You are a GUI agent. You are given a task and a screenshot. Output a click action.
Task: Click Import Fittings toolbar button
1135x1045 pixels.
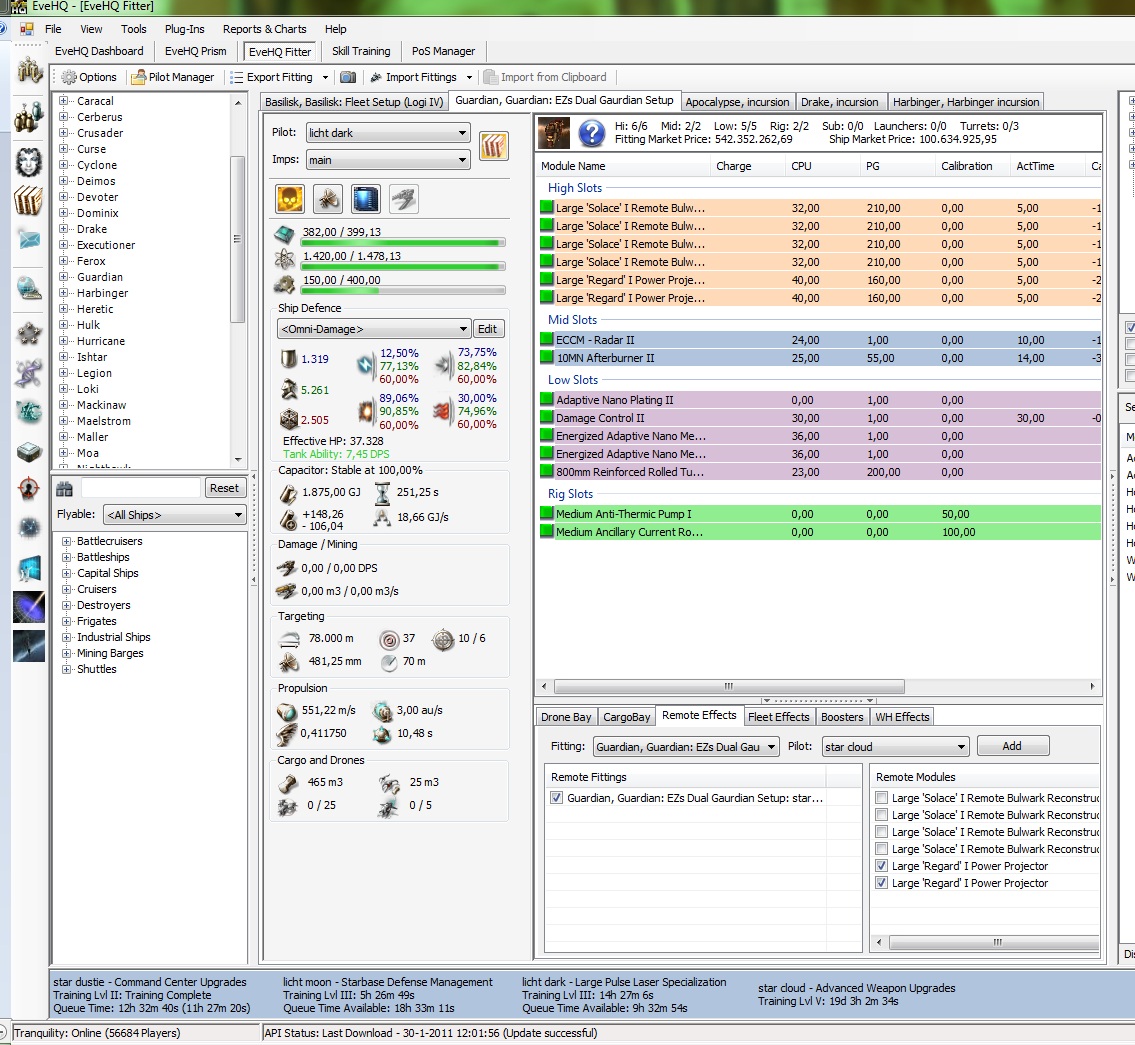point(413,77)
